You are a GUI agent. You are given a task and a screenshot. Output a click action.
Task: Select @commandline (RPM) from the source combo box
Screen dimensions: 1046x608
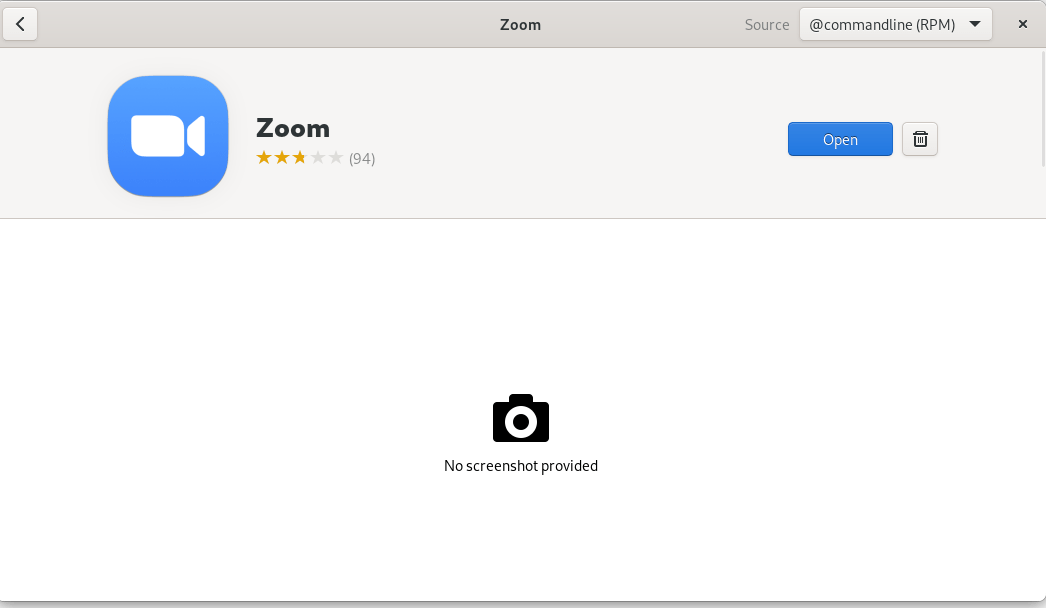(895, 24)
